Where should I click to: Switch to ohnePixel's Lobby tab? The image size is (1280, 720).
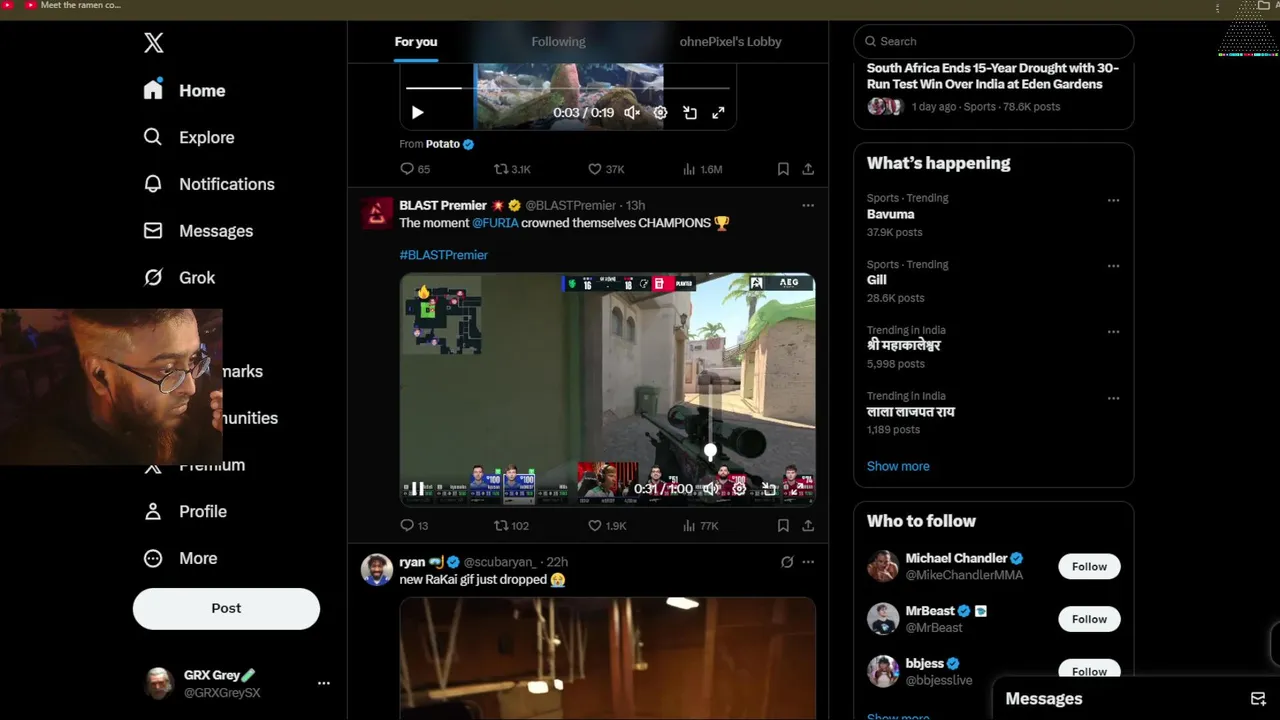(x=730, y=42)
